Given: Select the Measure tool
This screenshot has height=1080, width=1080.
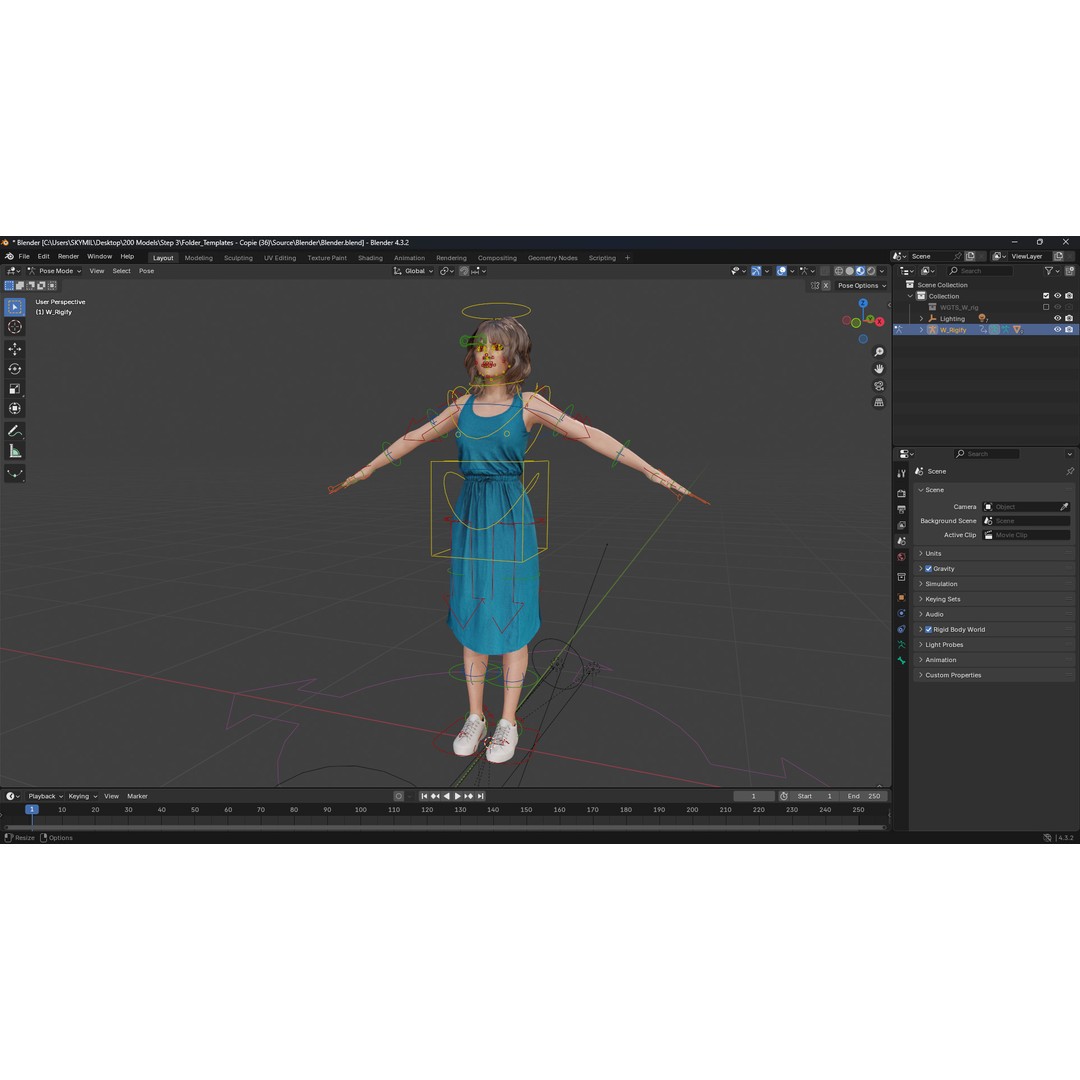Looking at the screenshot, I should [14, 451].
